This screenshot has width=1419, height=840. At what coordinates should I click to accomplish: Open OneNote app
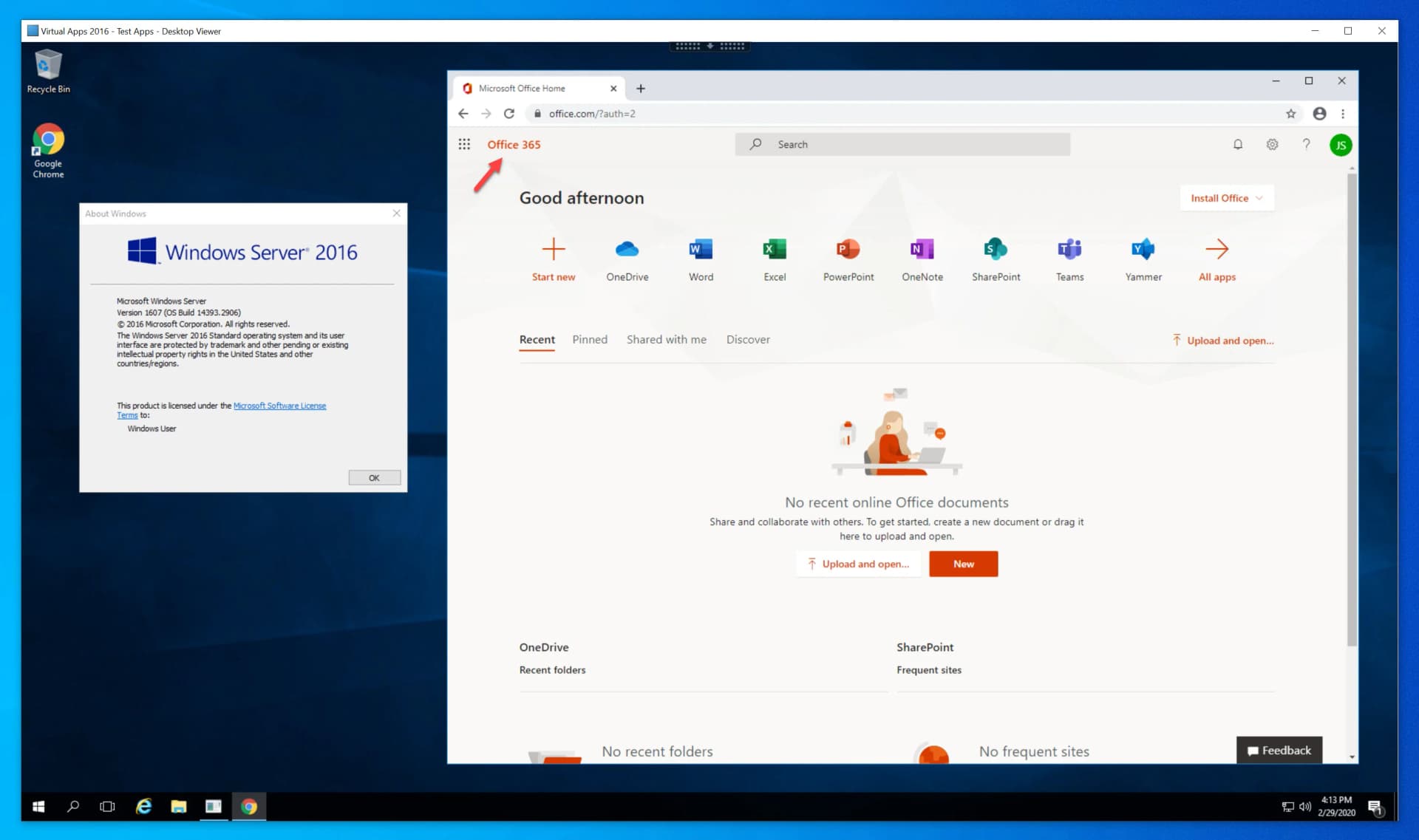[x=922, y=260]
